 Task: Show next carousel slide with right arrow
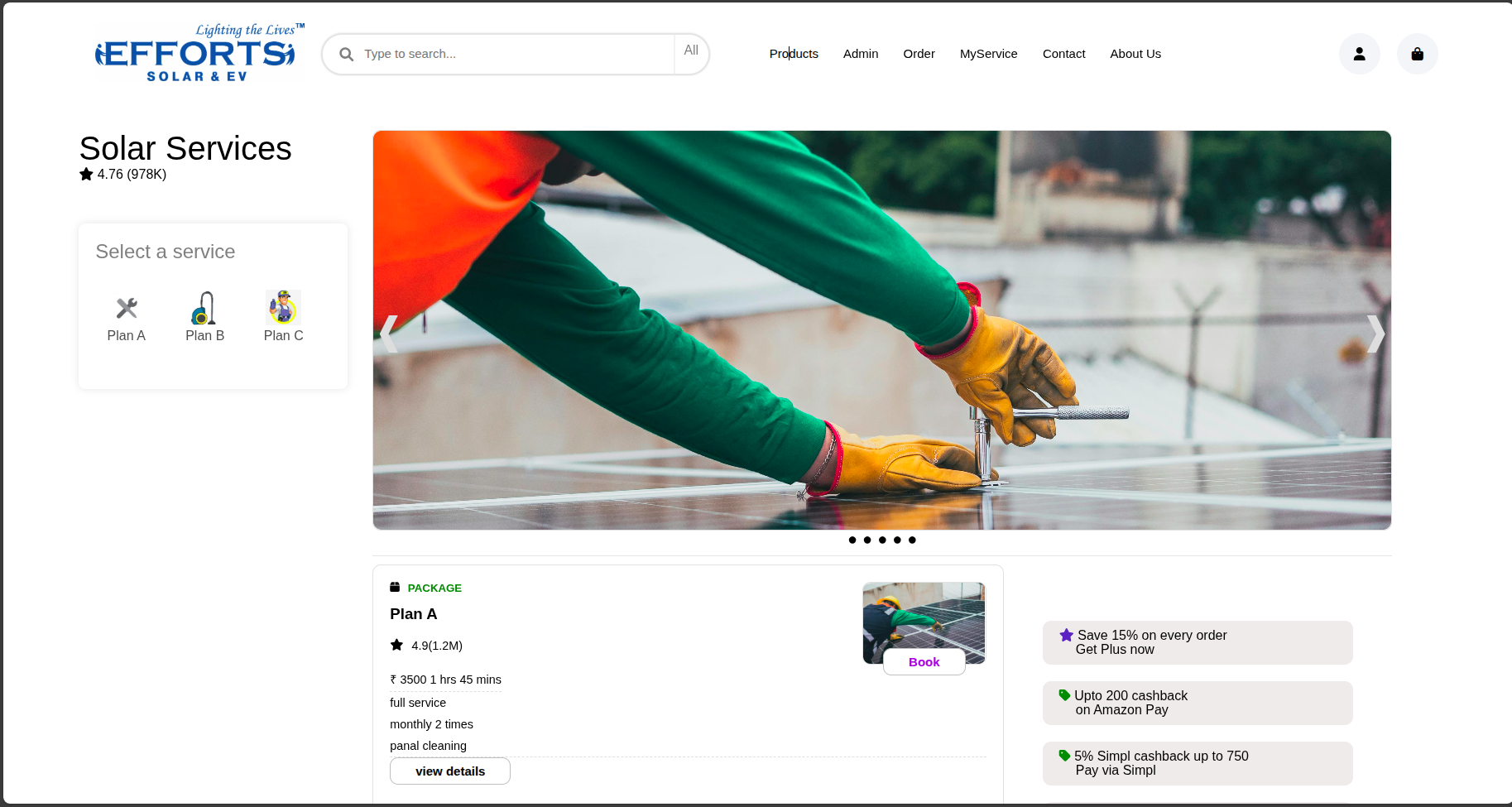point(1374,334)
